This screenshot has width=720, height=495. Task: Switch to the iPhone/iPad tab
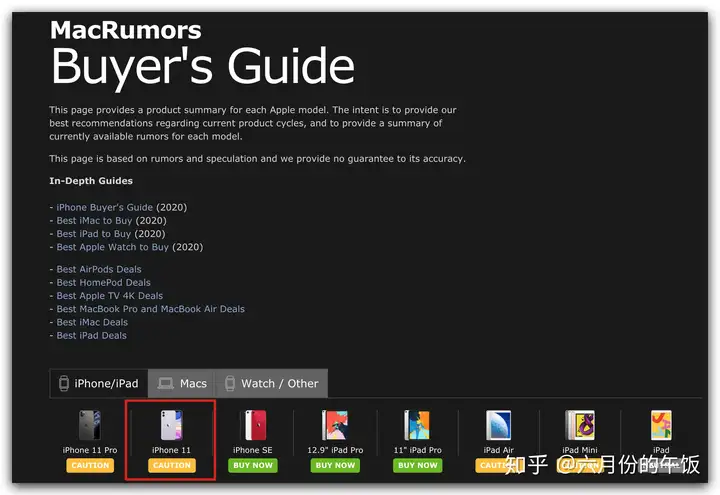[99, 383]
